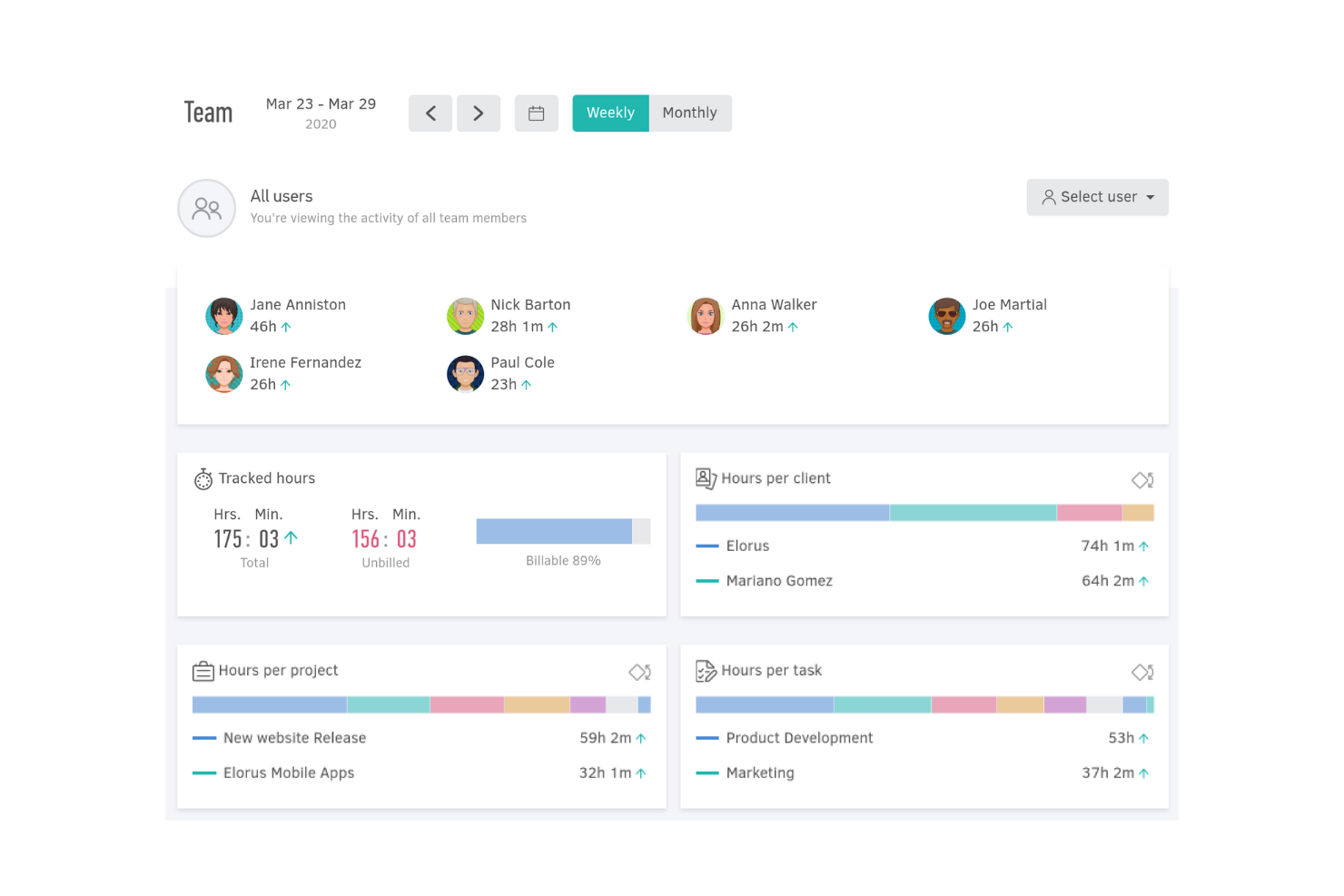Screen dimensions: 1344x896
Task: Click the Tracked hours stopwatch icon
Action: tap(203, 479)
